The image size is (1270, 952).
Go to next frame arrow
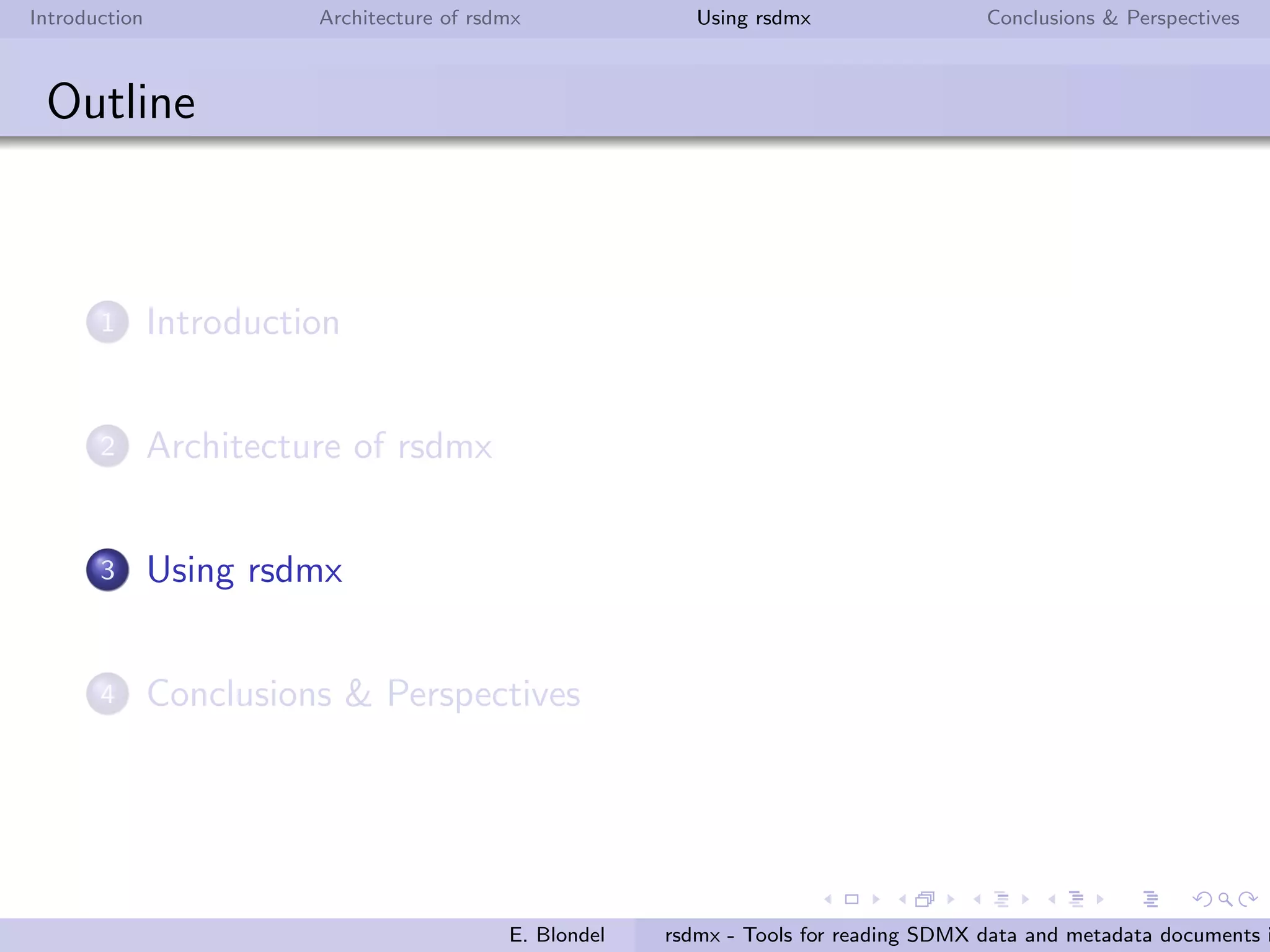[x=951, y=899]
